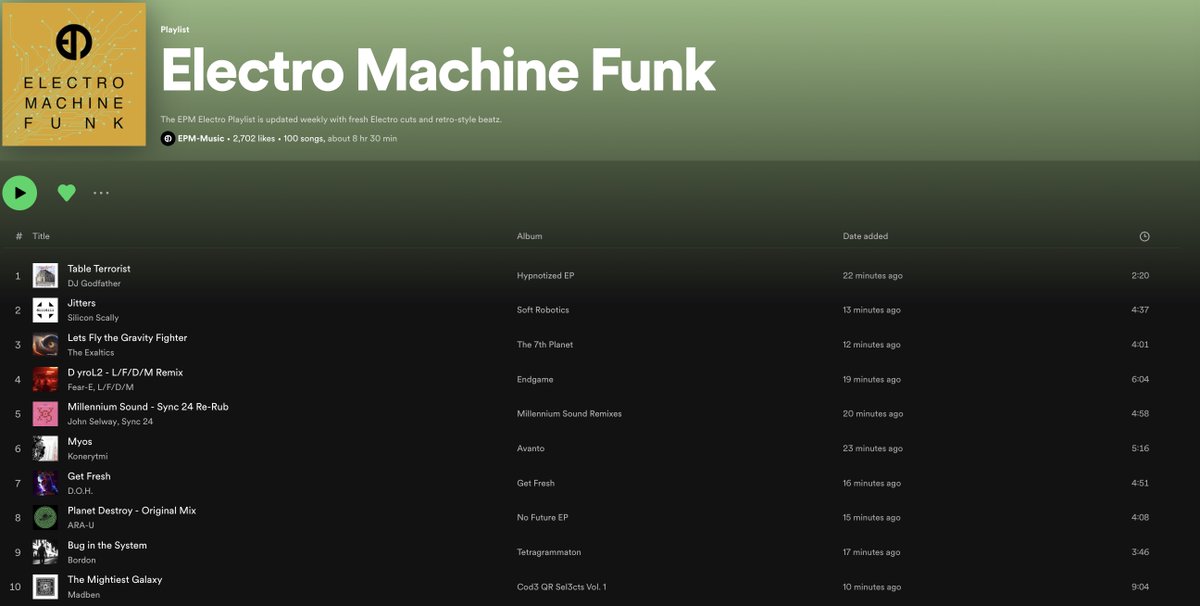
Task: Open artist D.O.H.
Action: coord(80,491)
